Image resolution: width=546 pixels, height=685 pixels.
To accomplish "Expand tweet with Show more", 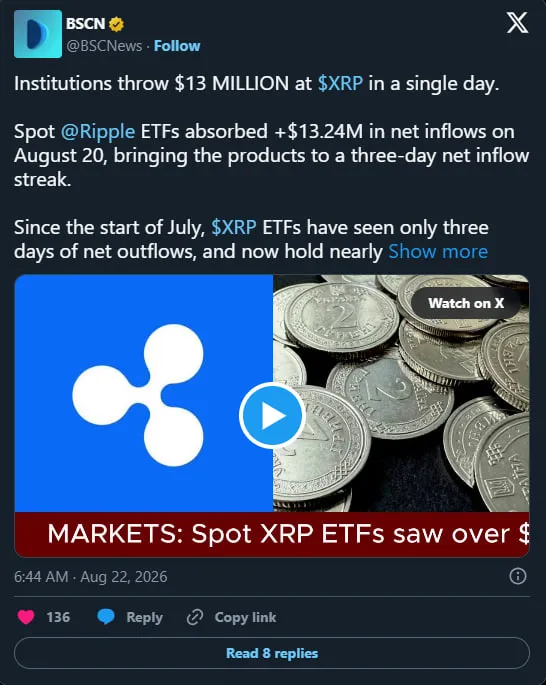I will (x=438, y=252).
